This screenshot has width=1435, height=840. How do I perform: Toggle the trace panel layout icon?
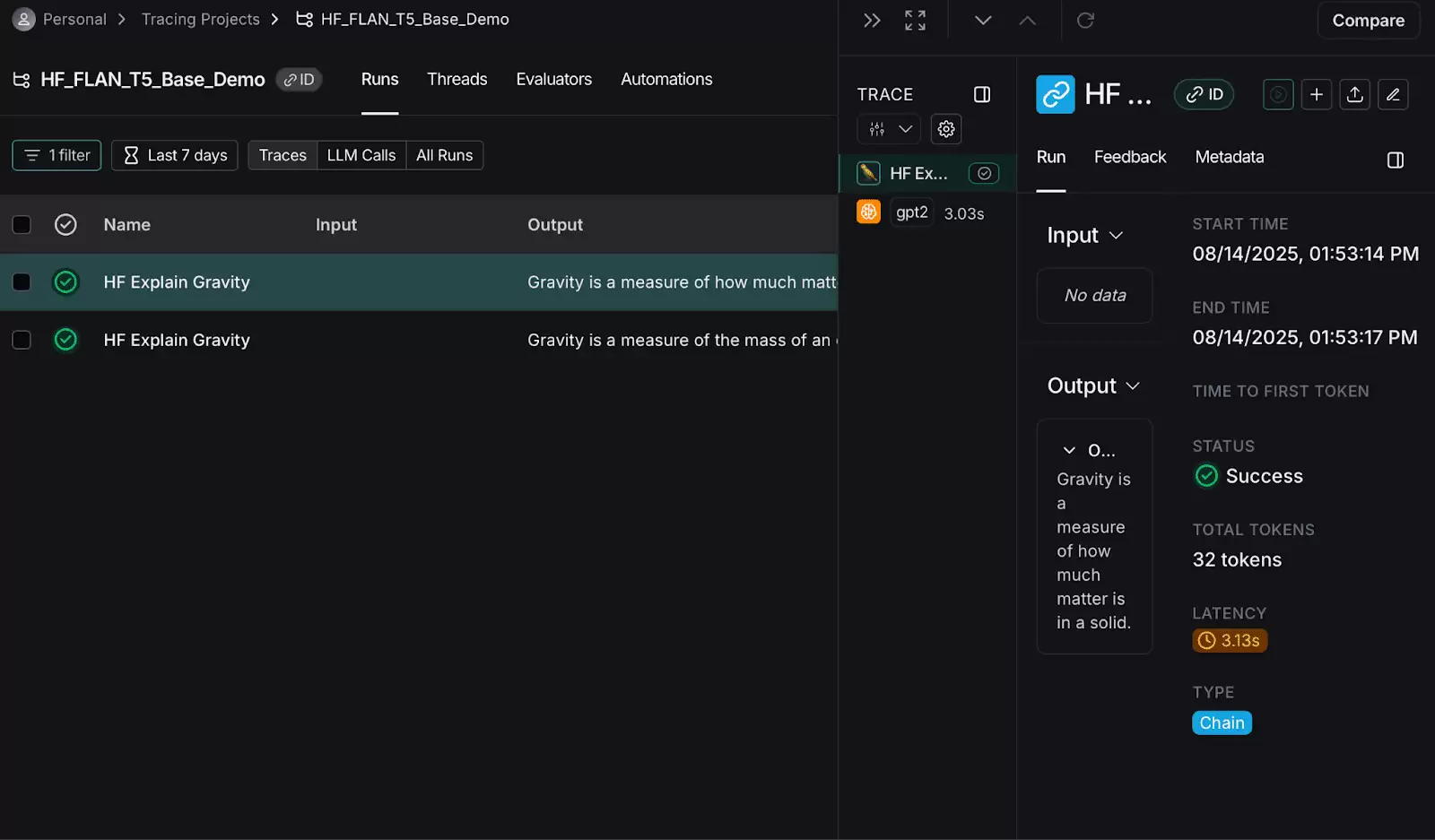982,94
